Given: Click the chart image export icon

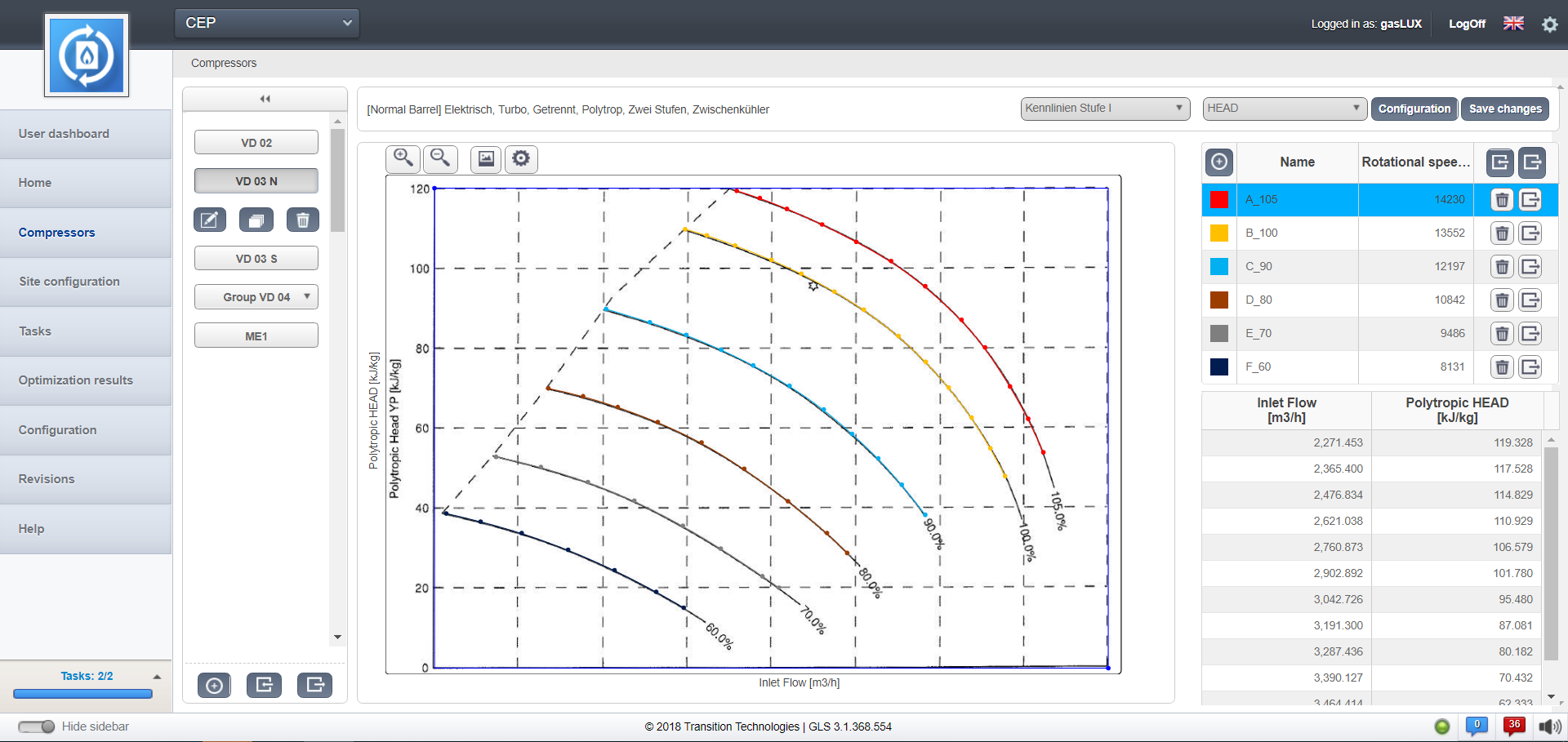Looking at the screenshot, I should click(486, 158).
